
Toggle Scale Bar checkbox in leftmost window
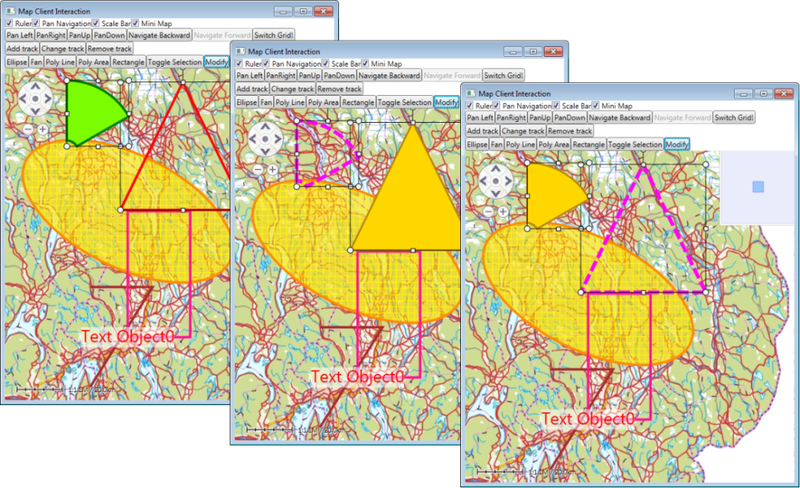coord(95,23)
